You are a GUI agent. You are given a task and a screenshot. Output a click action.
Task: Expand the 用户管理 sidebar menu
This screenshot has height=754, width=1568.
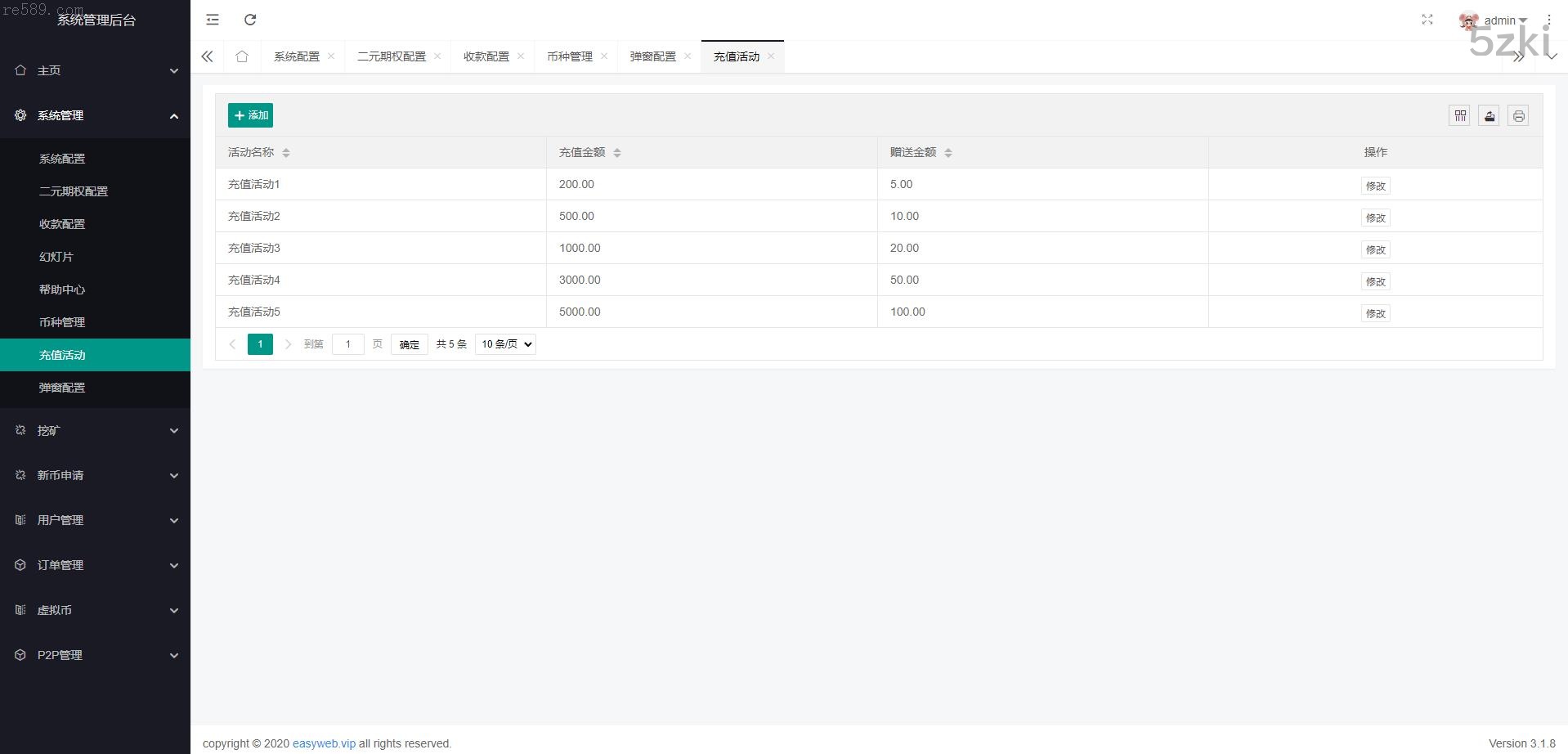coord(95,520)
